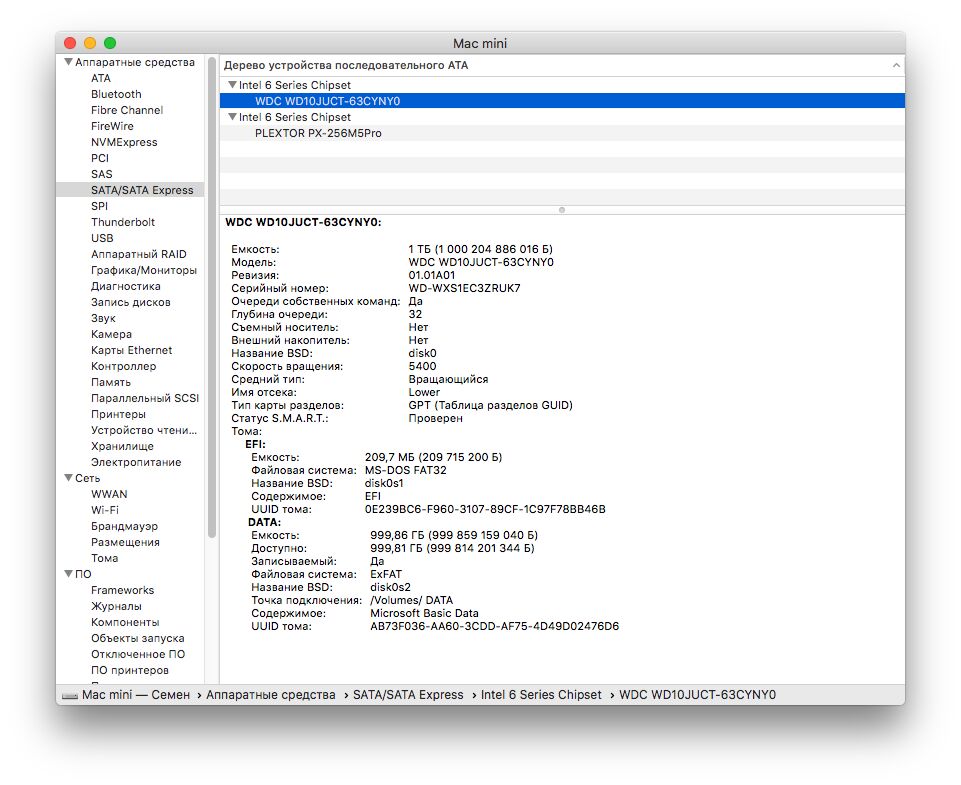Open FireWire hardware section

(x=112, y=126)
